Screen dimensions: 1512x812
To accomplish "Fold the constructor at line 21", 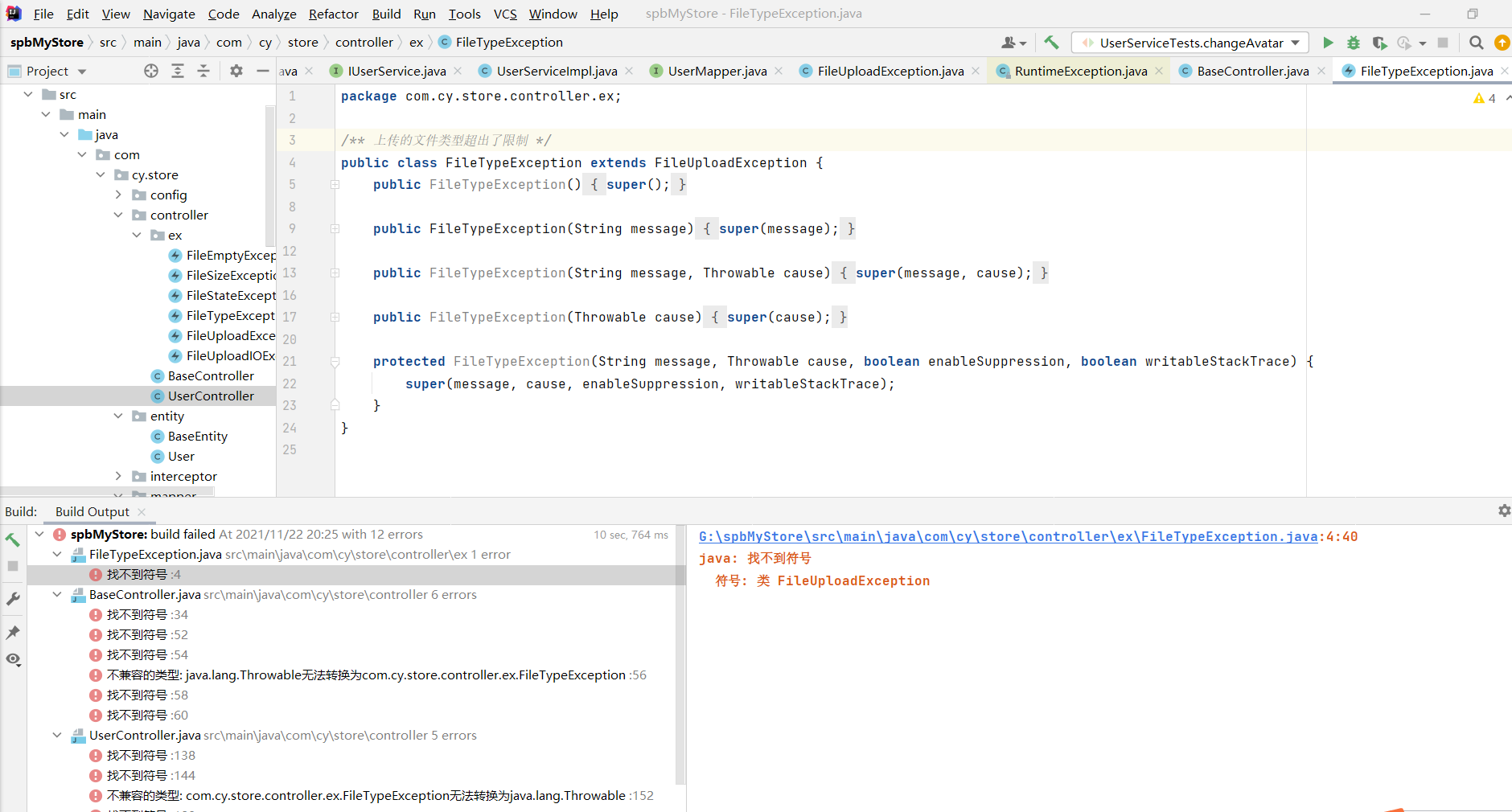I will point(335,361).
